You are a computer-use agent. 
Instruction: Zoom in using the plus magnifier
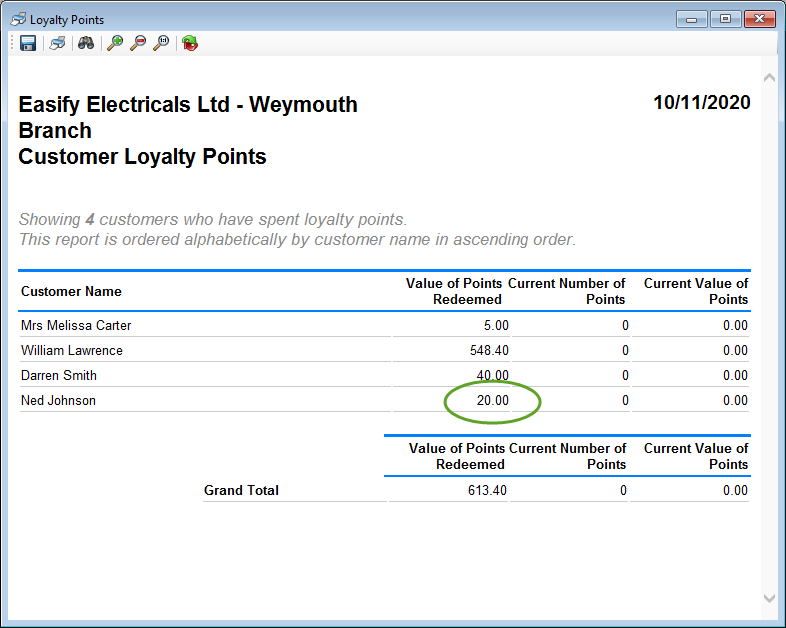(115, 43)
